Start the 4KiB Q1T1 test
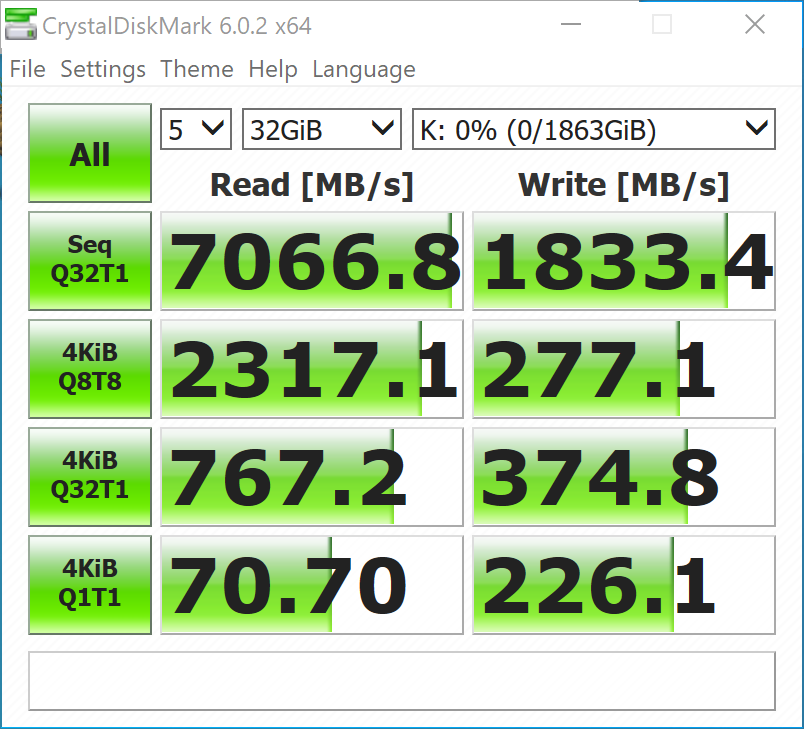This screenshot has width=804, height=729. (x=90, y=585)
